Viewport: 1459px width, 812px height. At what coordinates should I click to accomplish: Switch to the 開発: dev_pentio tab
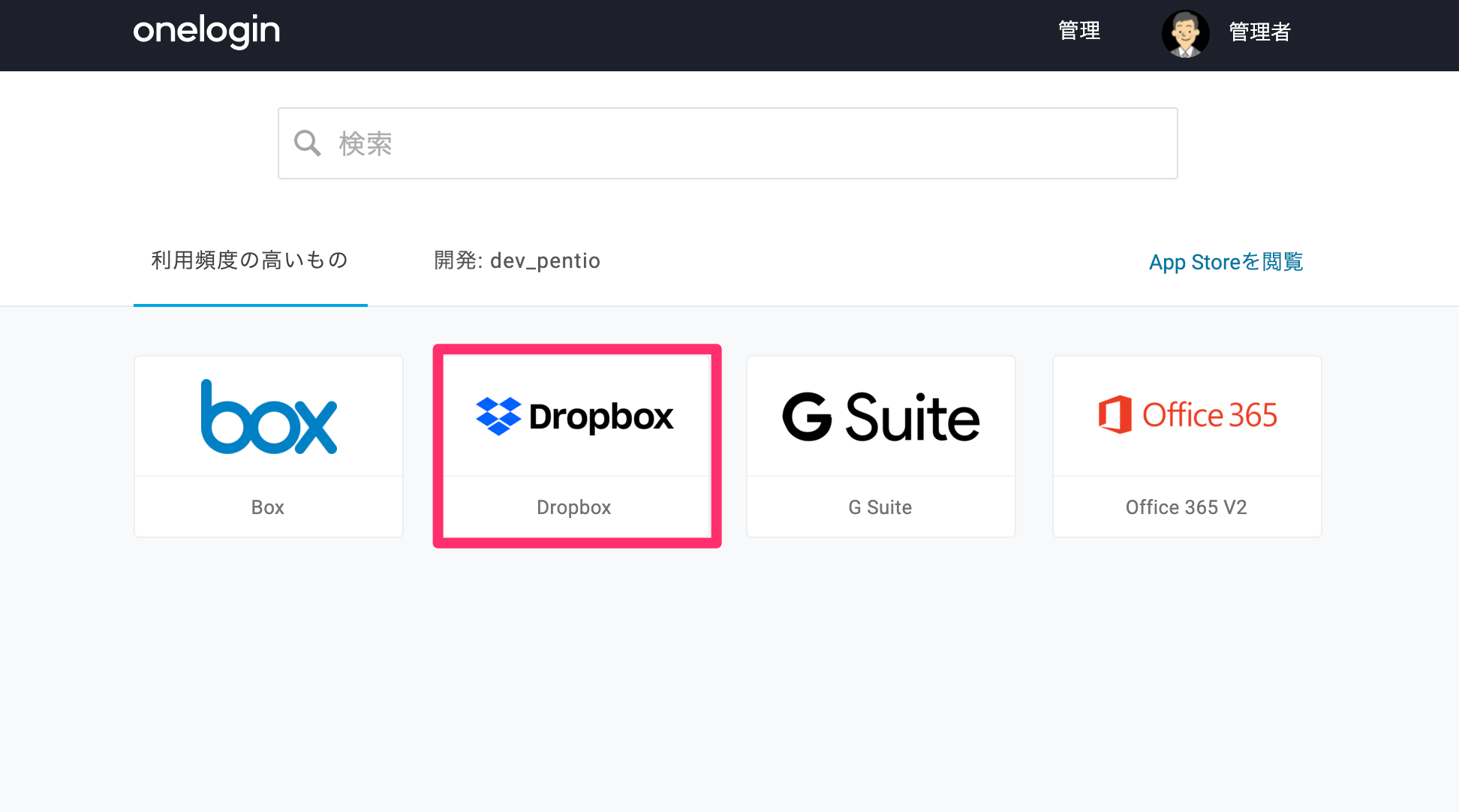(x=517, y=260)
